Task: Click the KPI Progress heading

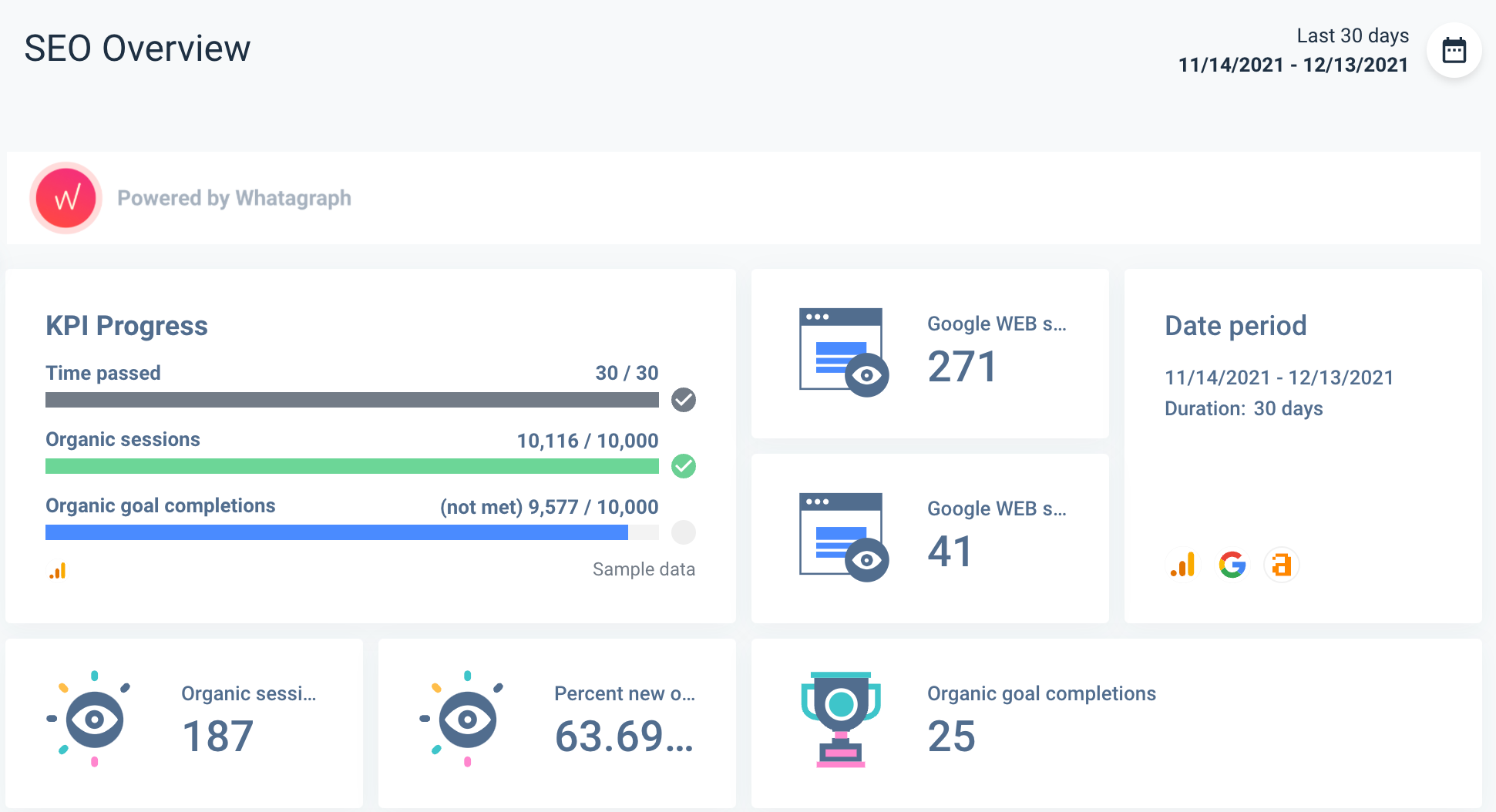Action: 126,326
